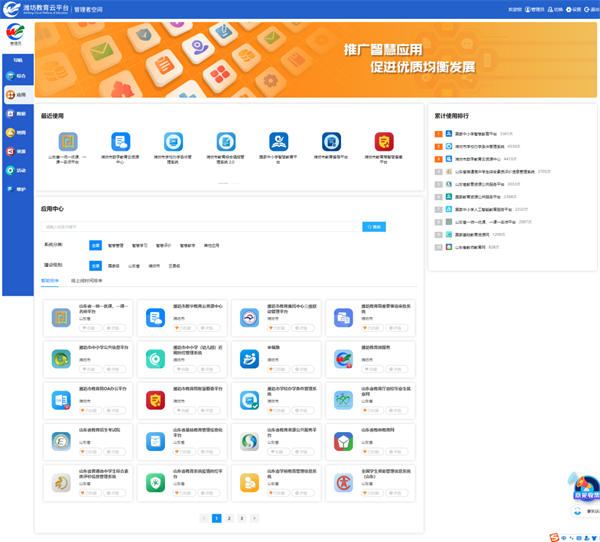Toggle favorite on 山东省教育招生考试院 card

tap(90, 452)
